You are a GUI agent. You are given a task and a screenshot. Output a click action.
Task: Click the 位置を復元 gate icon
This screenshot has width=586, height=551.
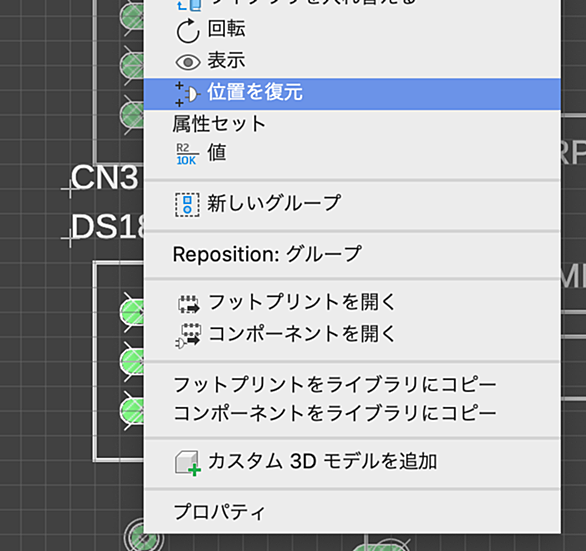pyautogui.click(x=187, y=94)
